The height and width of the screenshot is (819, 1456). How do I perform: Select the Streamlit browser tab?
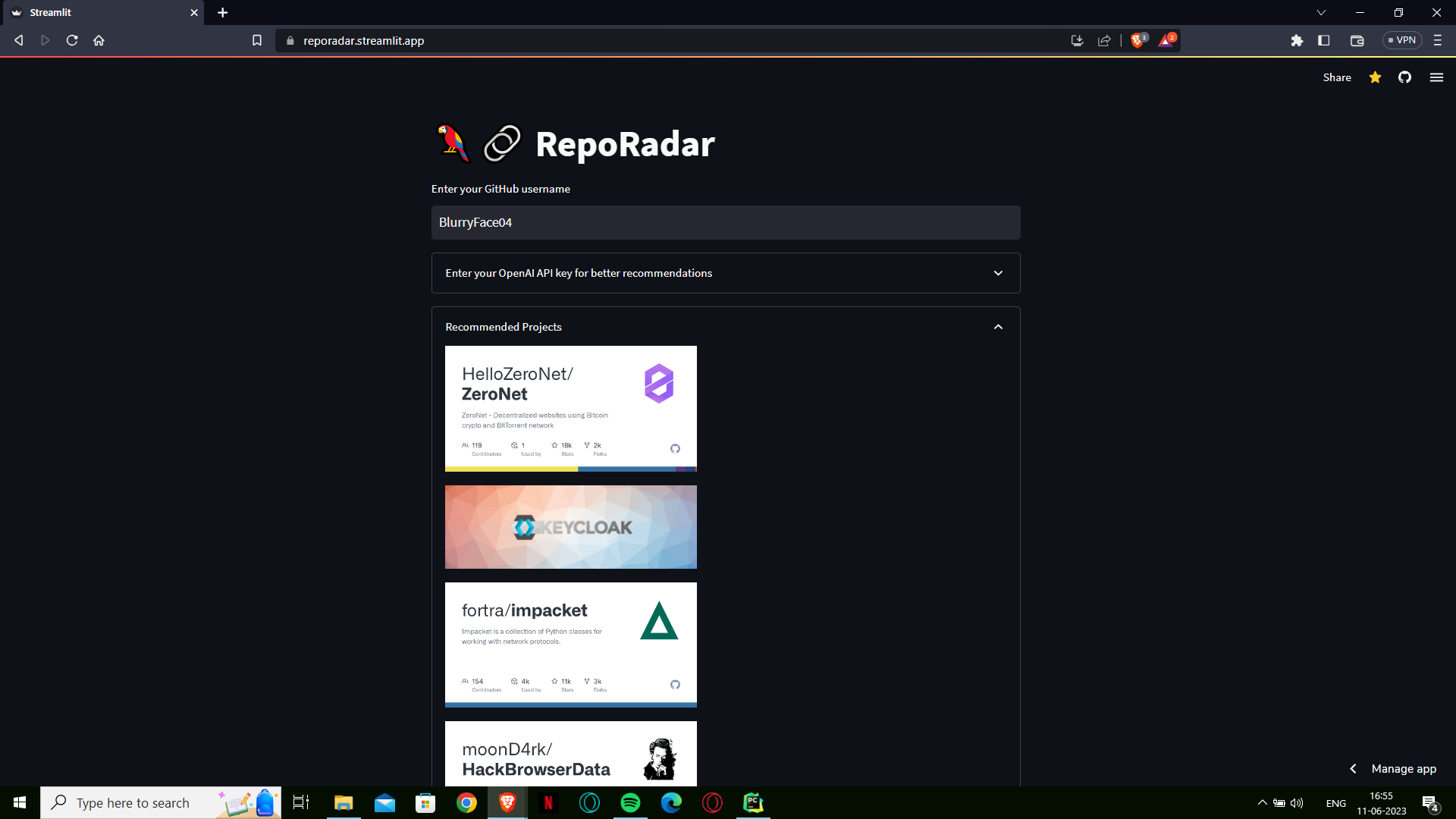pos(99,12)
